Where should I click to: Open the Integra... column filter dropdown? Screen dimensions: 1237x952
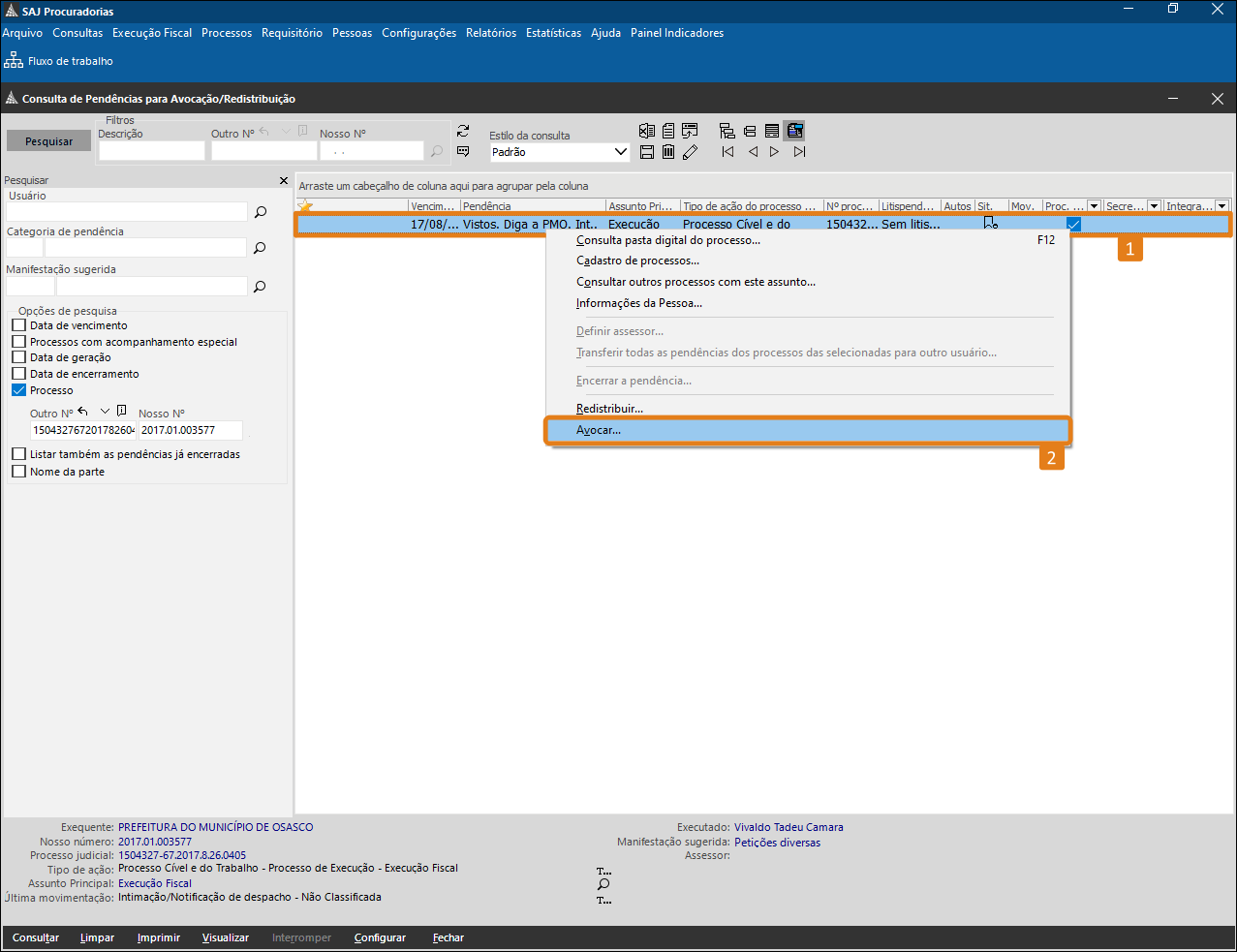pyautogui.click(x=1222, y=206)
